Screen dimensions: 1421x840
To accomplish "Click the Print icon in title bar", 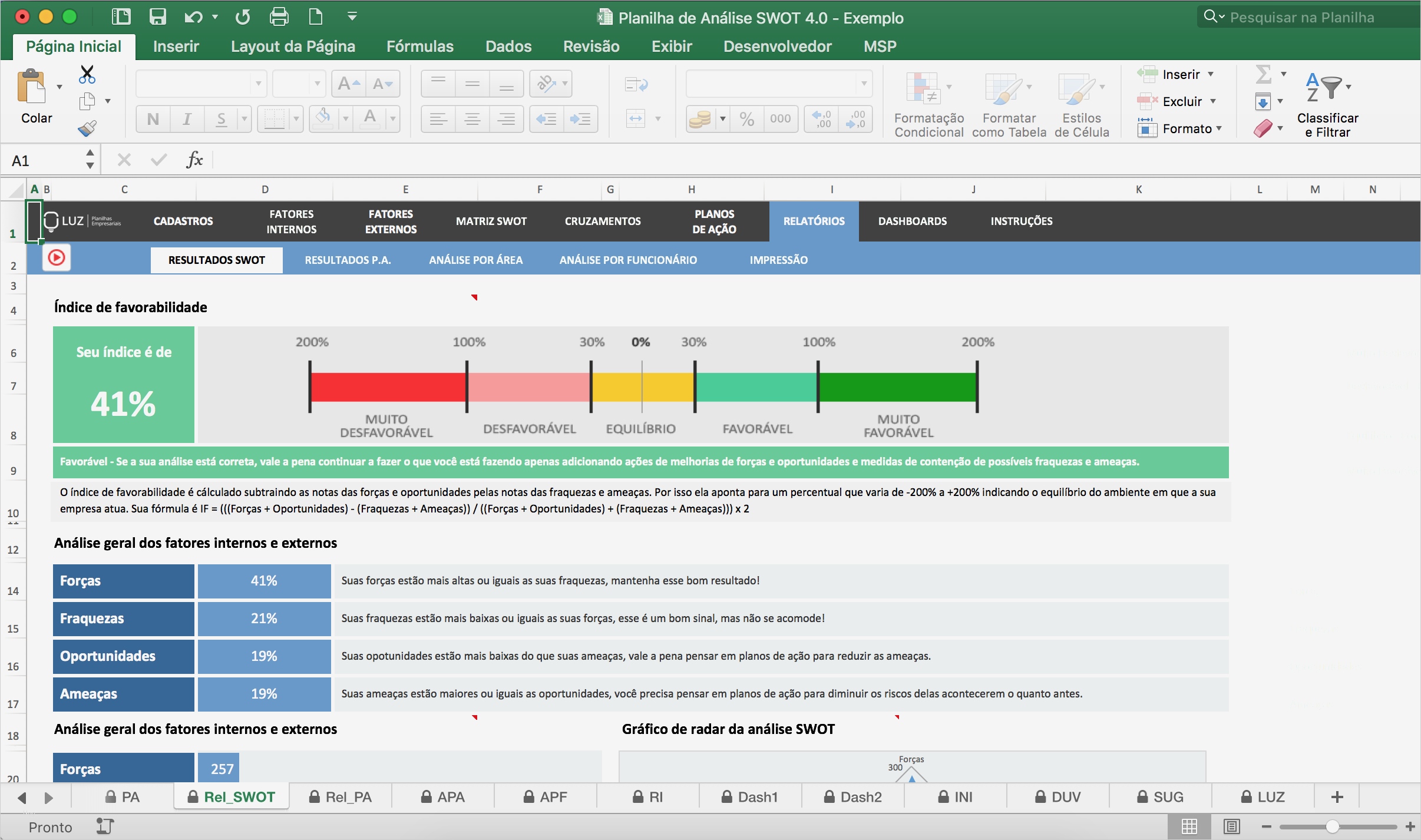I will tap(279, 16).
